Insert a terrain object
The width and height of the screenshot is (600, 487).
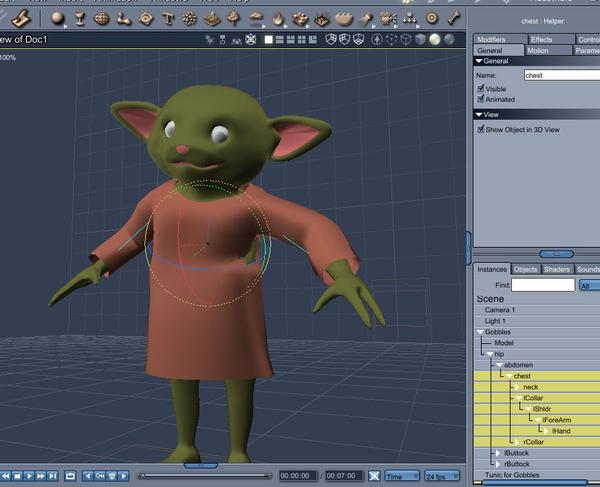[x=212, y=18]
